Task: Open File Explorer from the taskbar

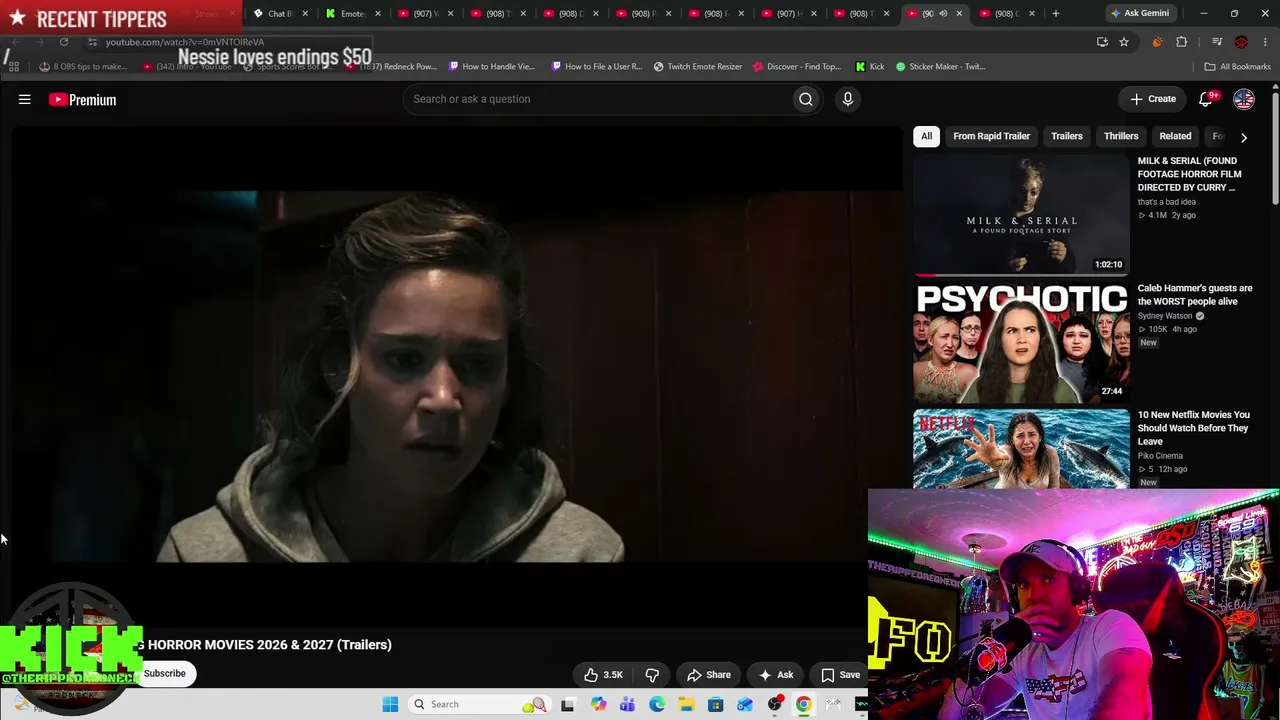Action: [x=686, y=704]
